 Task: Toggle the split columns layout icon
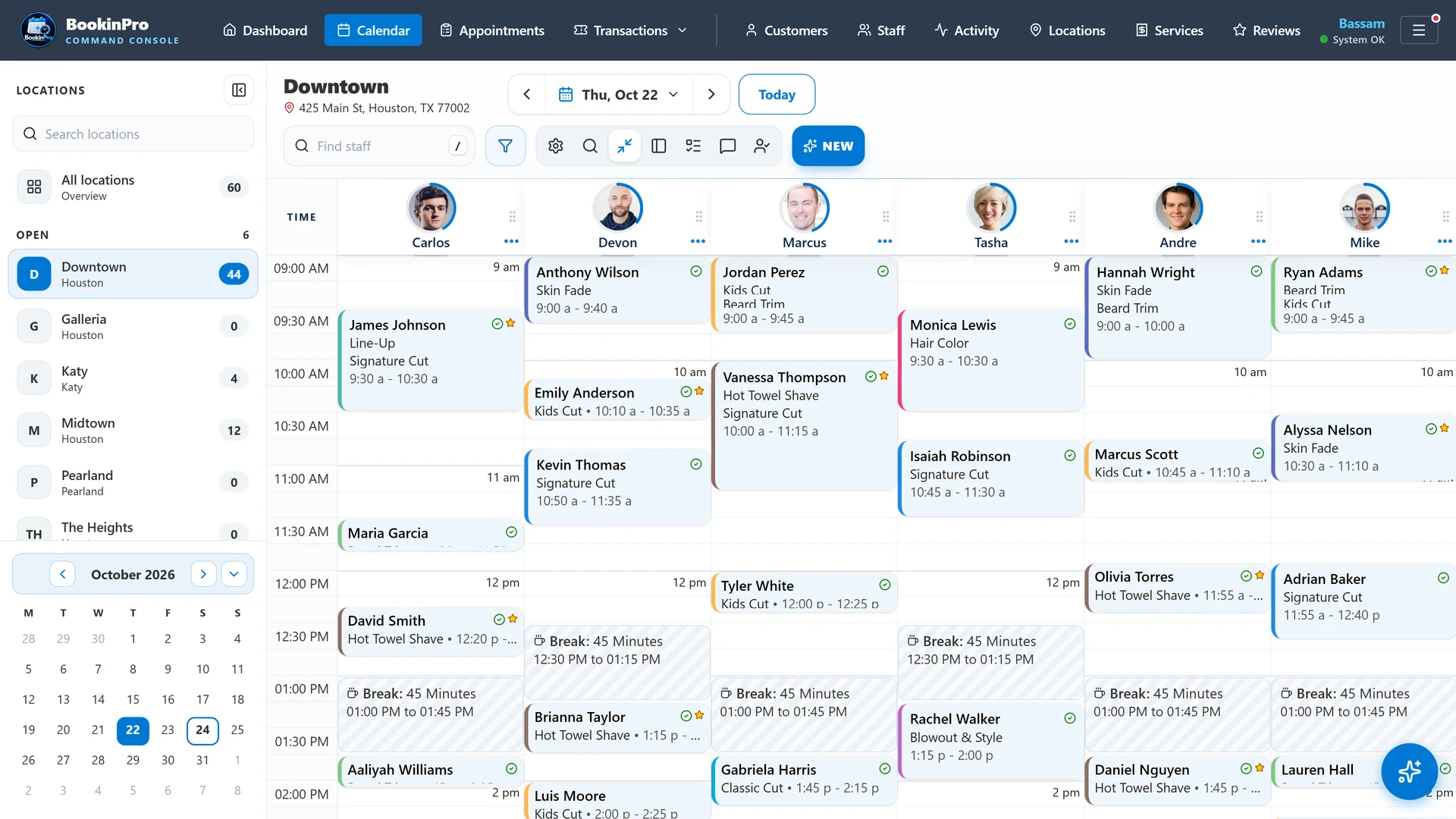pos(659,146)
